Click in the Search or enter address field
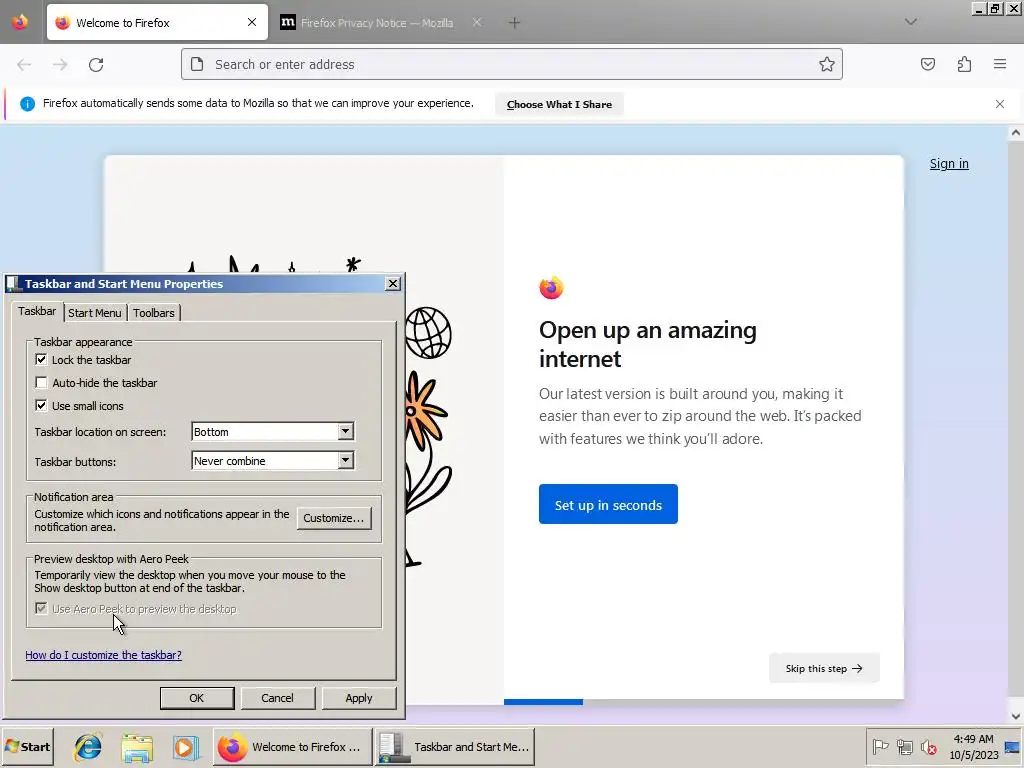The height and width of the screenshot is (768, 1024). tap(512, 64)
